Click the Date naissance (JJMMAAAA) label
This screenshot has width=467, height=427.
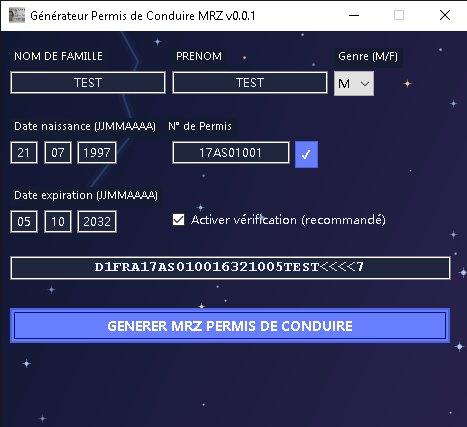[x=85, y=126]
